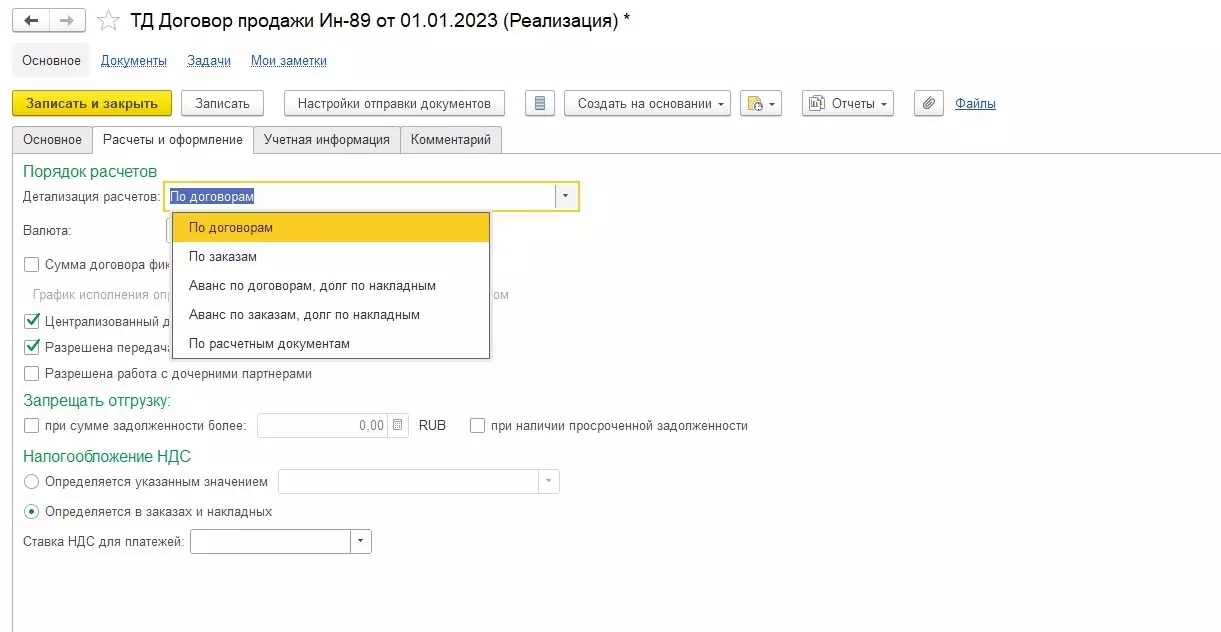
Task: Open Создать на основании dropdown
Action: [647, 103]
